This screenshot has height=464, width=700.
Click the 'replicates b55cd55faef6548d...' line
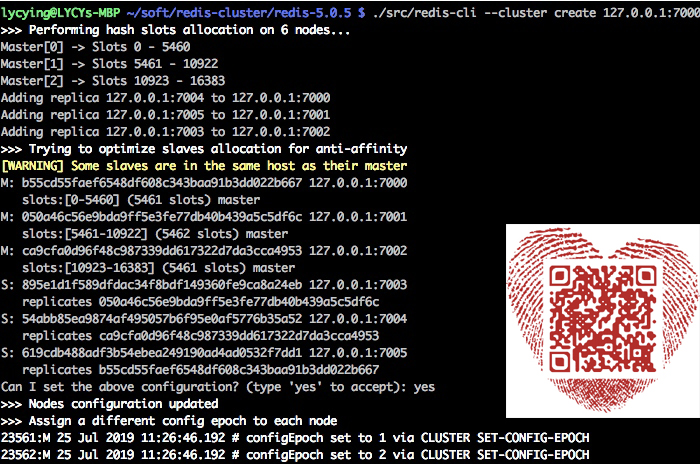[200, 370]
